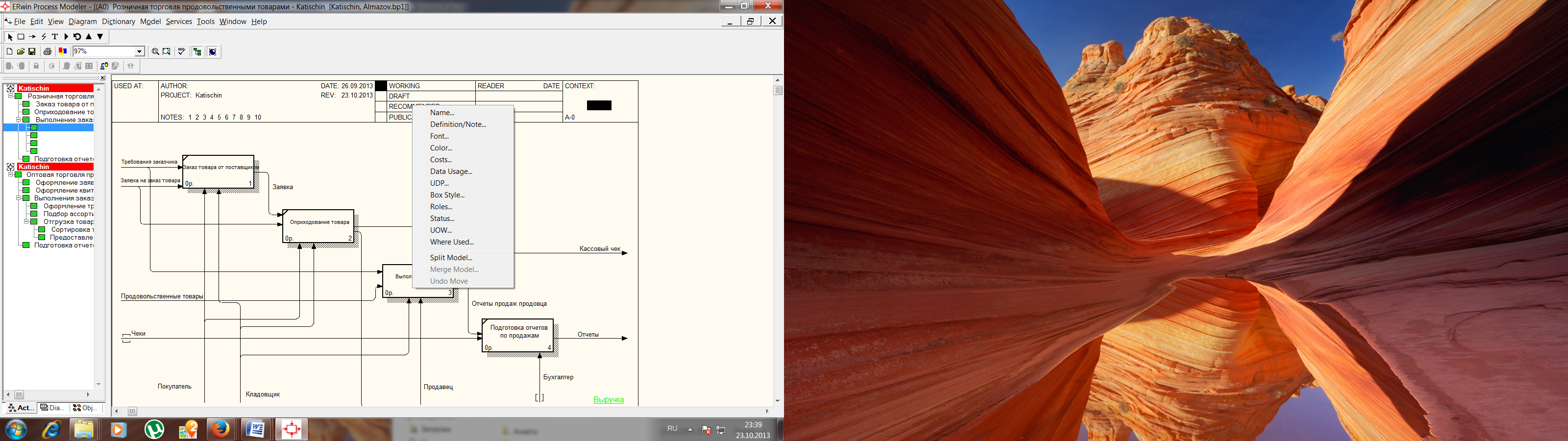Select the Сортировка tree item
1568x441 pixels.
[x=72, y=230]
